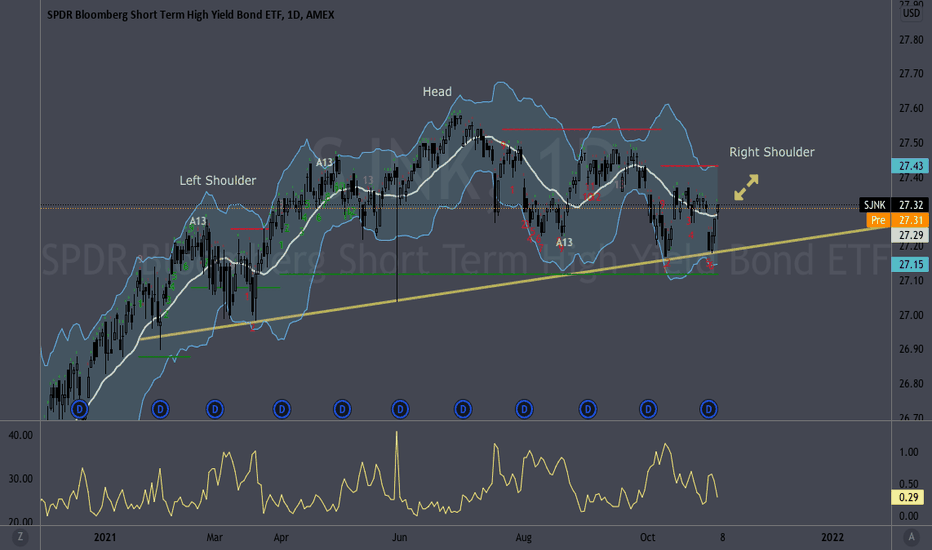Click the tall indicator spike peak above Jun
The image size is (932, 550).
tap(396, 433)
